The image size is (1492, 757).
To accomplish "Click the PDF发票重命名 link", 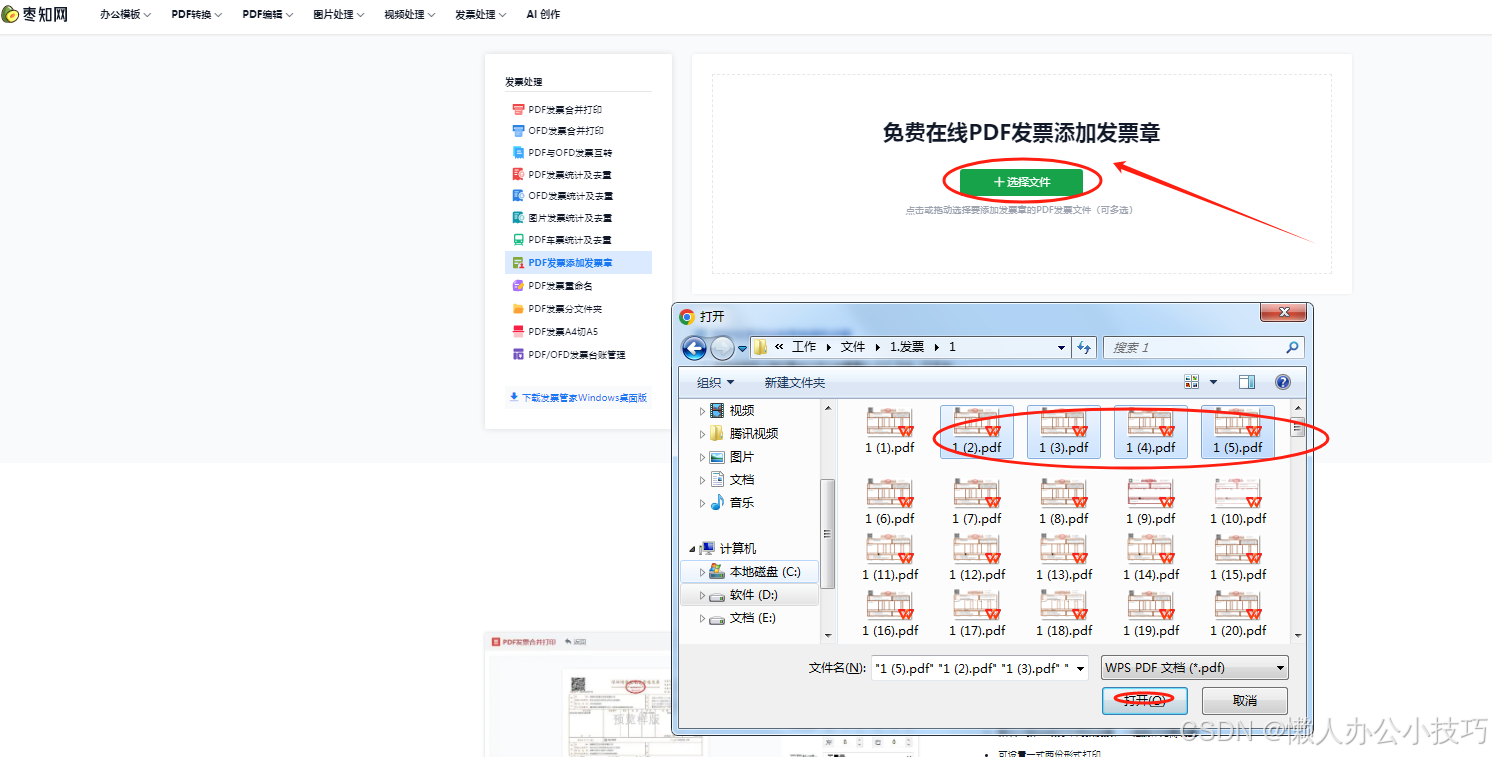I will pos(560,286).
